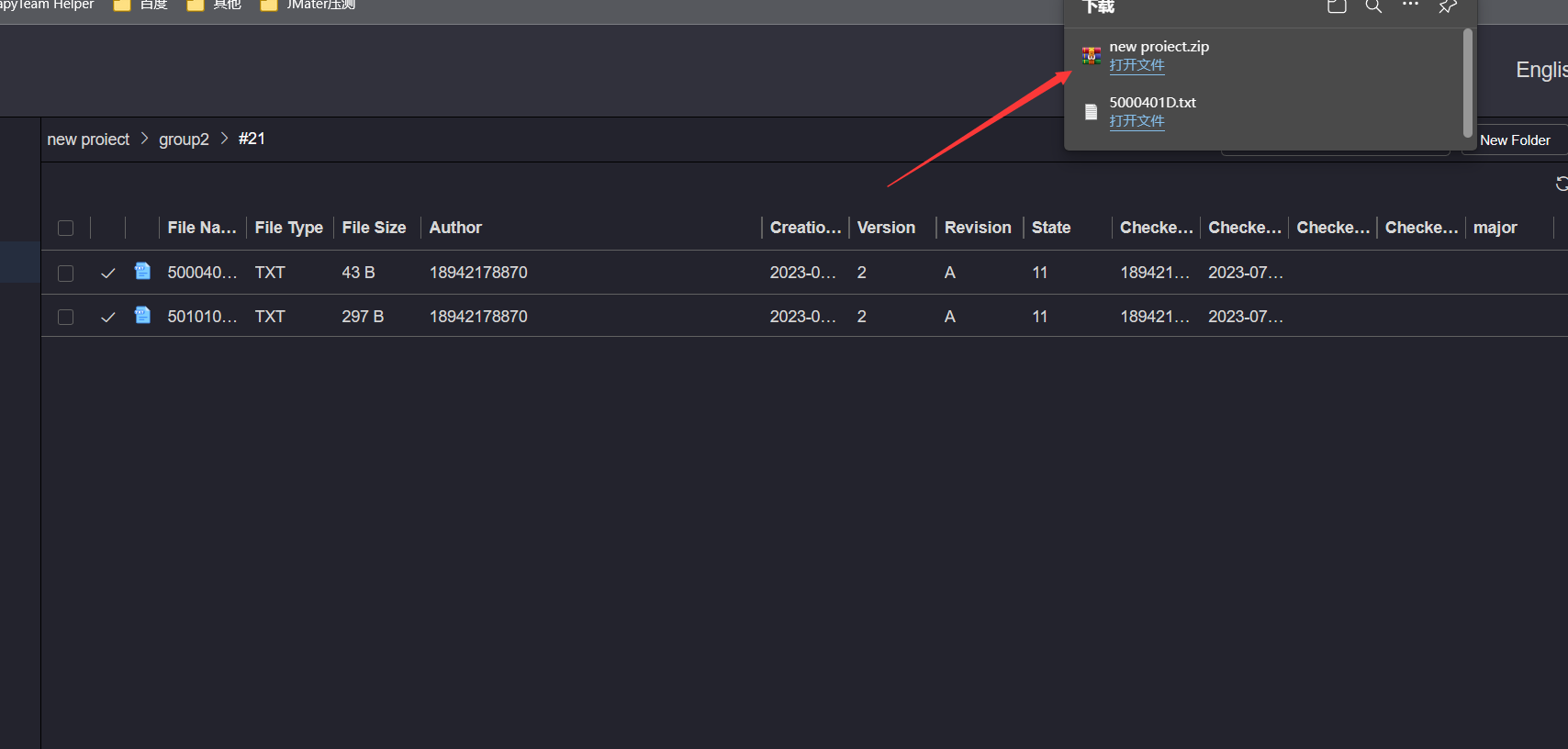
Task: Click author 18942178870 in 43 B row
Action: [478, 273]
